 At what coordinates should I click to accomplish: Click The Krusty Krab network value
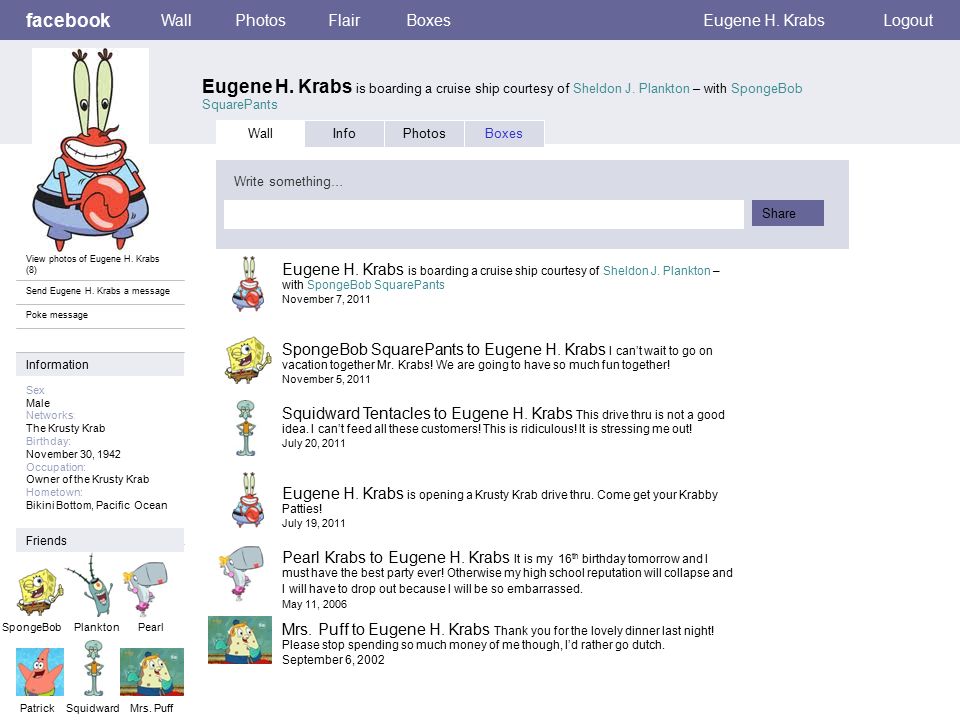click(66, 428)
